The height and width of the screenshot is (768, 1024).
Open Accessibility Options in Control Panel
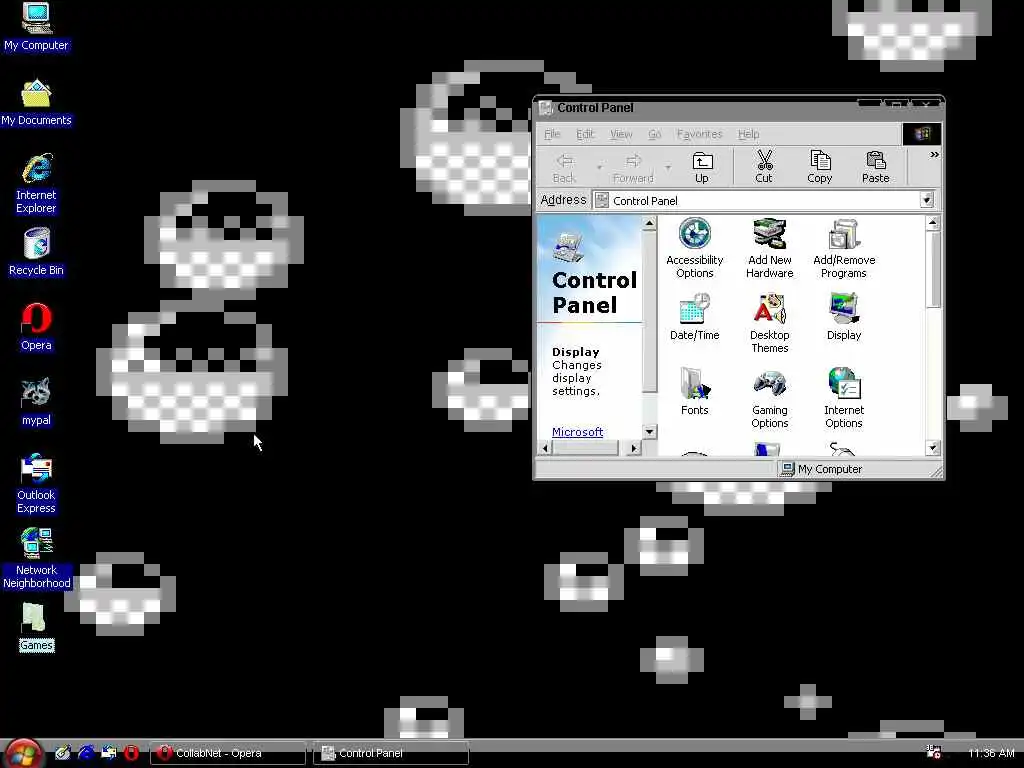pyautogui.click(x=694, y=248)
